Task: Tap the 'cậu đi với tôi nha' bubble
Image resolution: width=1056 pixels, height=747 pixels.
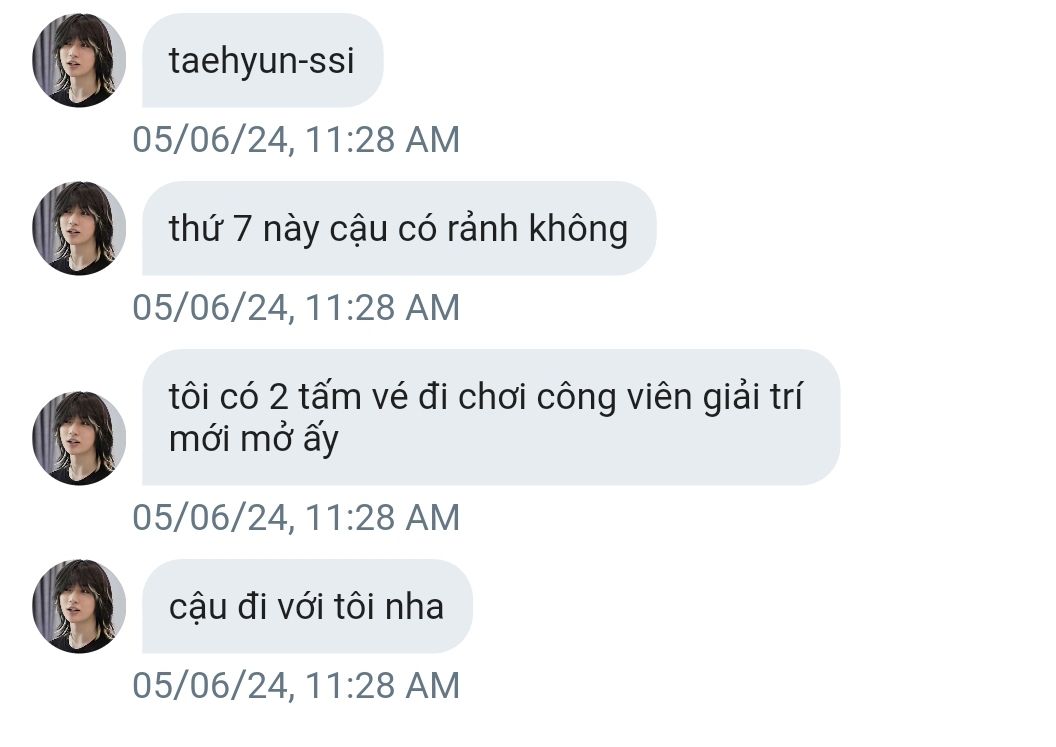Action: click(307, 606)
